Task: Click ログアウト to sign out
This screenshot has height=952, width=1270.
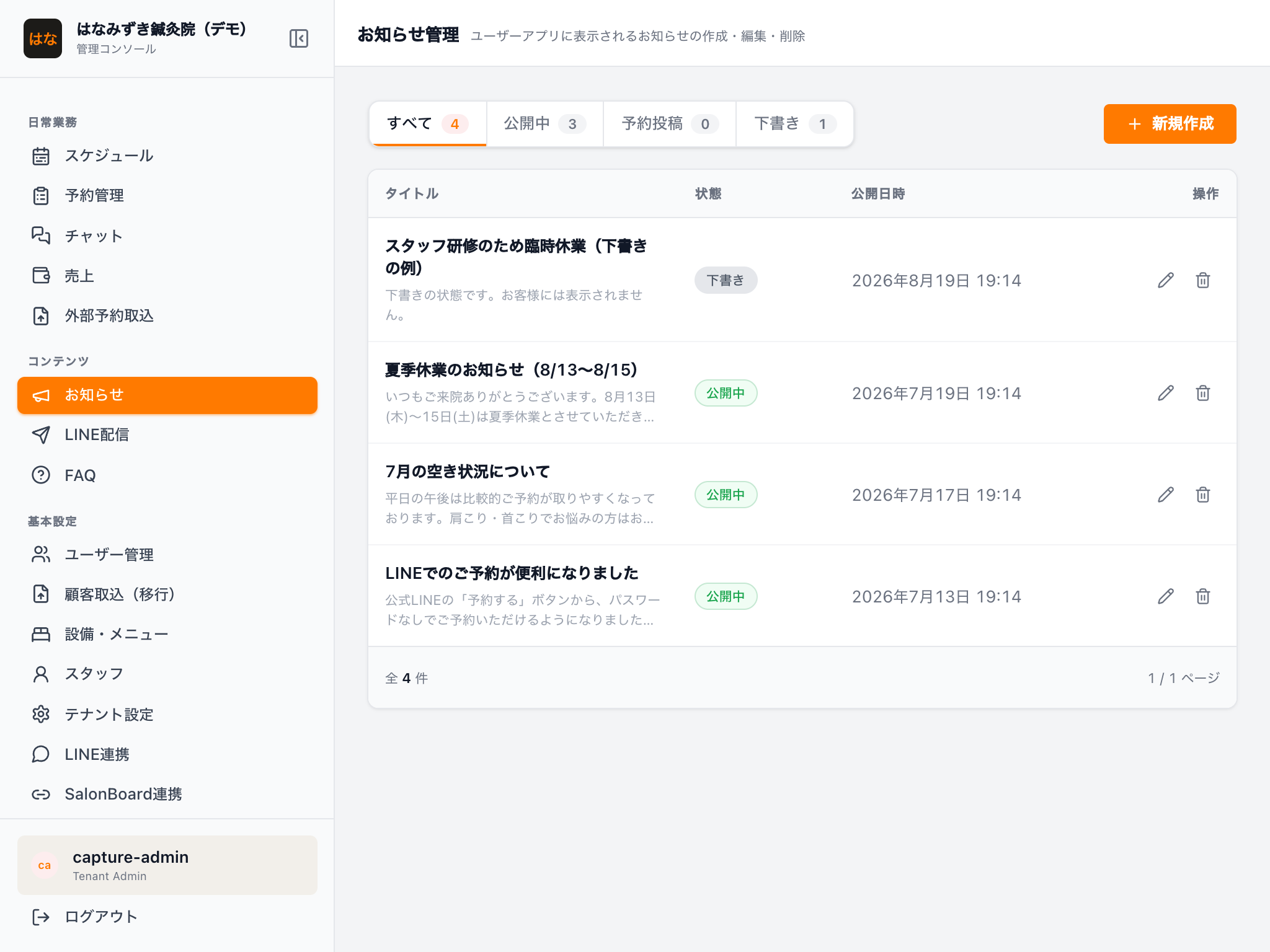Action: pos(167,917)
